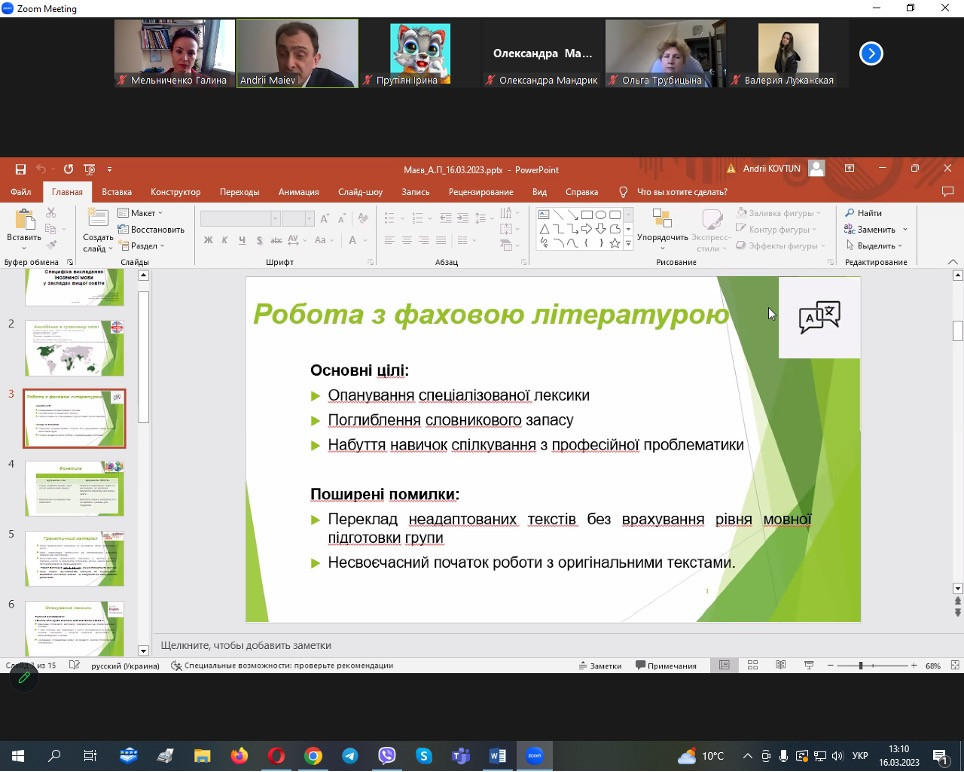Click the Вставить (Paste) clipboard icon
964x772 pixels.
(23, 221)
